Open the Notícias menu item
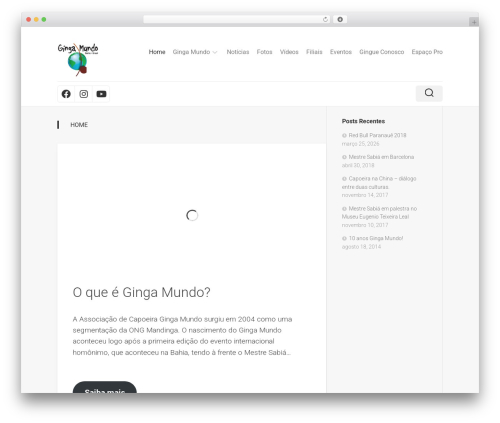This screenshot has height=423, width=500. click(238, 52)
